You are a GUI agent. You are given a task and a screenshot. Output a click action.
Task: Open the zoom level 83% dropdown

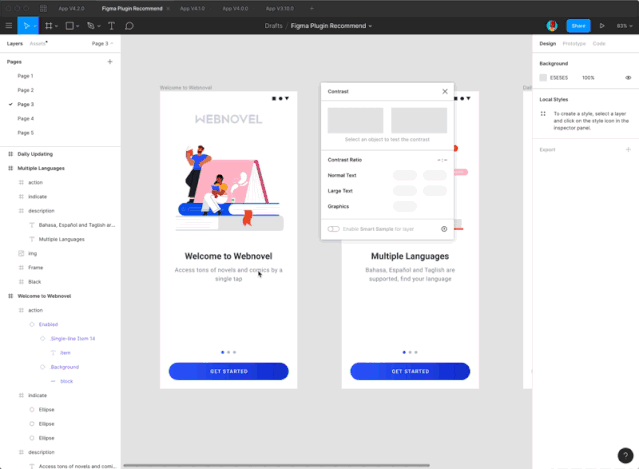pyautogui.click(x=624, y=26)
